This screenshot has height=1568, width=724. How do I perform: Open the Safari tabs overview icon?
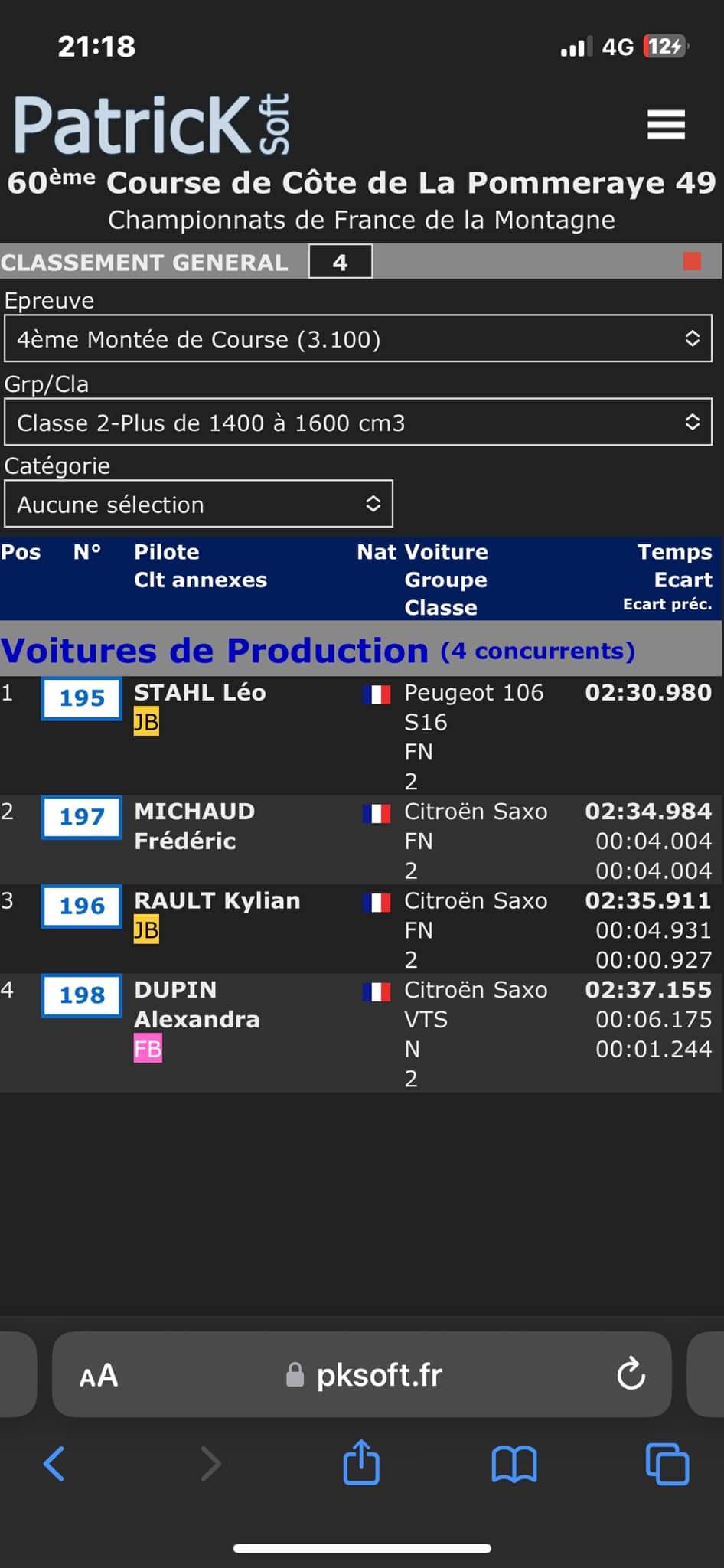pos(667,1464)
